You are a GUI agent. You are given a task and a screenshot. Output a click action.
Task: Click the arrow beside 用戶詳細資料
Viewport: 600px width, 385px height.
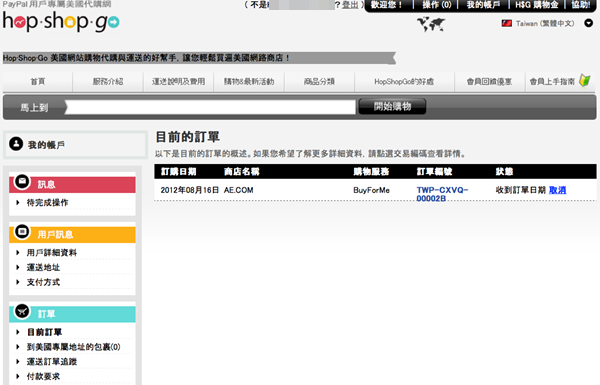[x=18, y=253]
